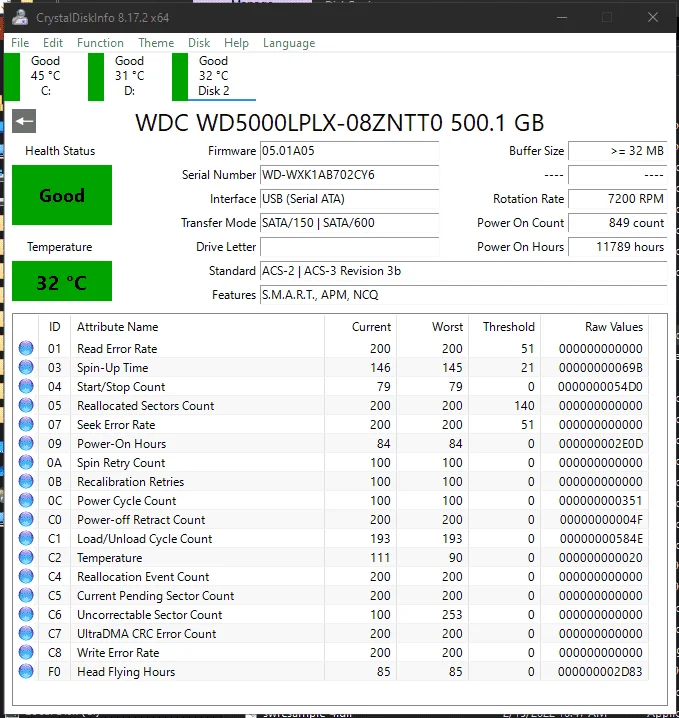Click raw value 0000000584E
The width and height of the screenshot is (679, 718).
601,538
